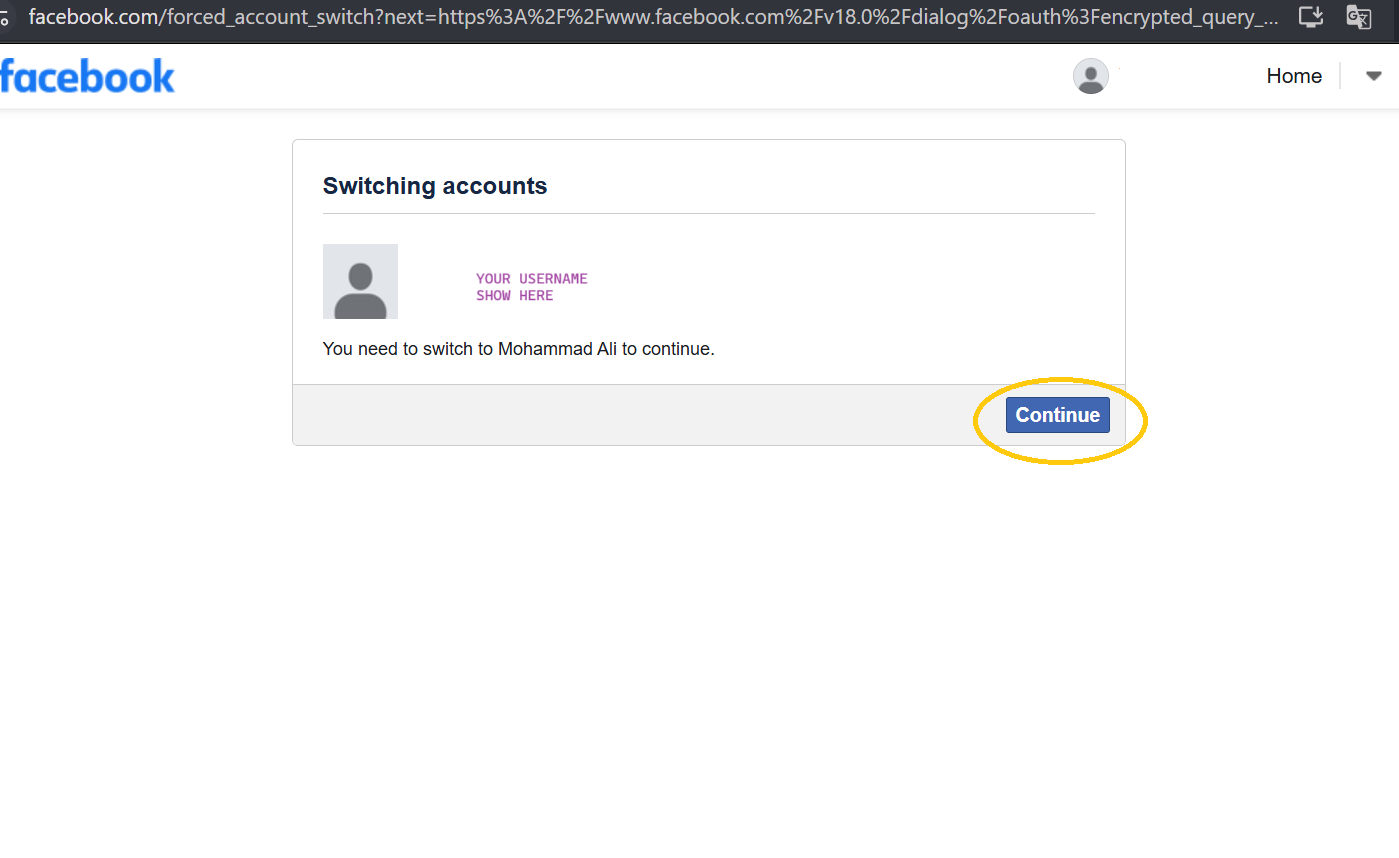Image resolution: width=1399 pixels, height=858 pixels.
Task: Go to the Home link
Action: click(1294, 76)
